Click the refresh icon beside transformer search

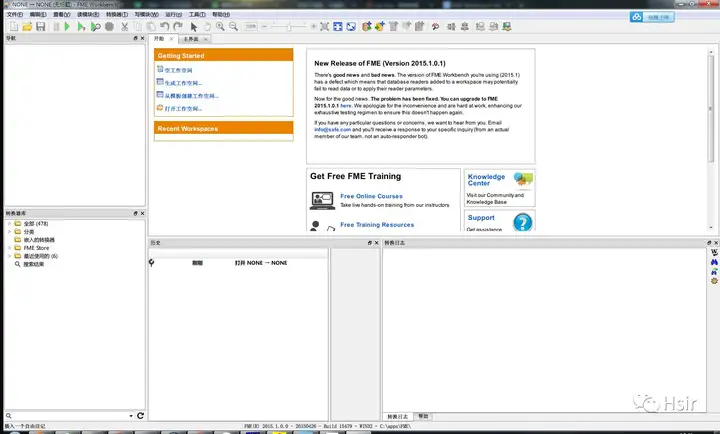click(x=141, y=416)
